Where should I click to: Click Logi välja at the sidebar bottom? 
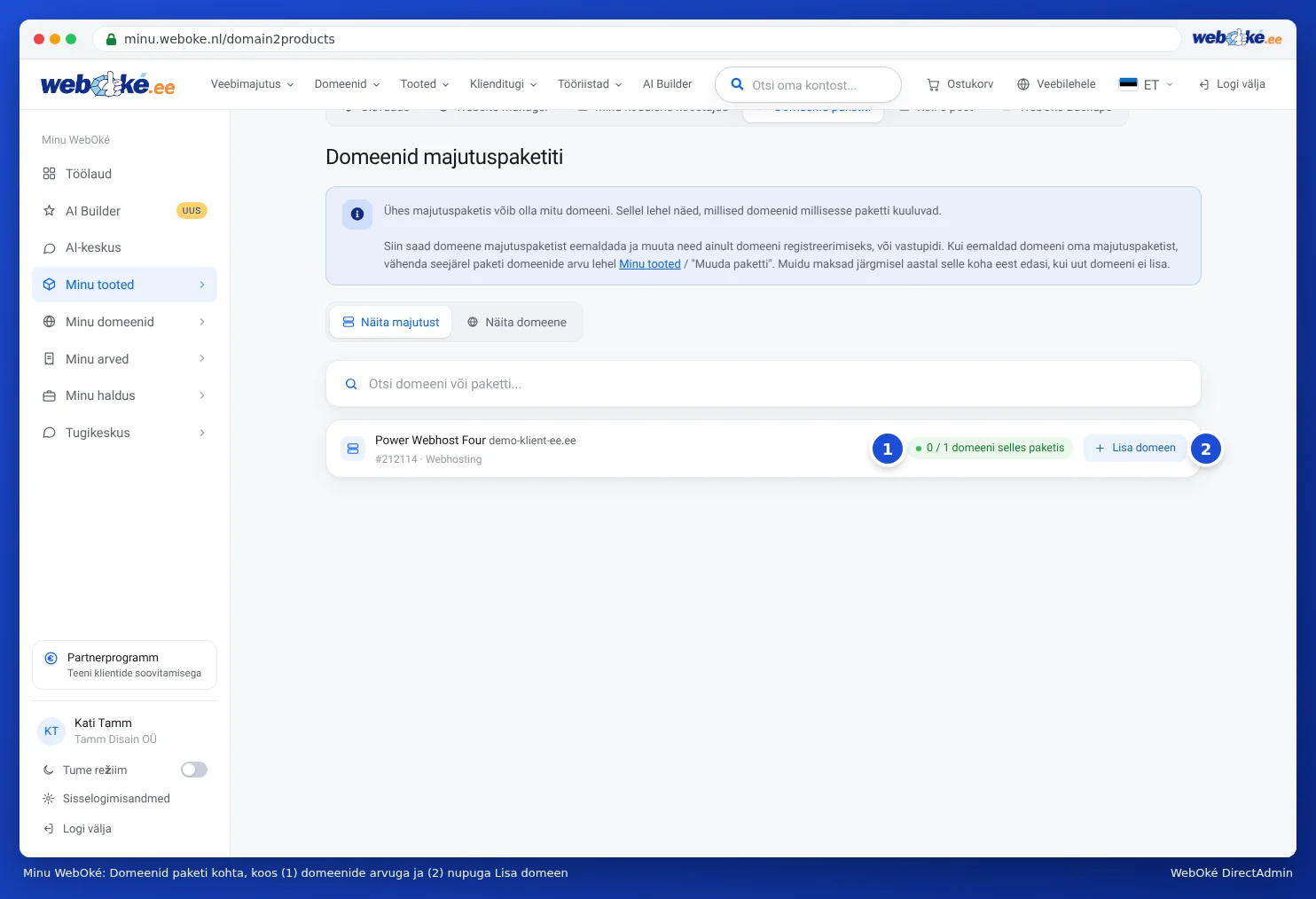click(77, 829)
